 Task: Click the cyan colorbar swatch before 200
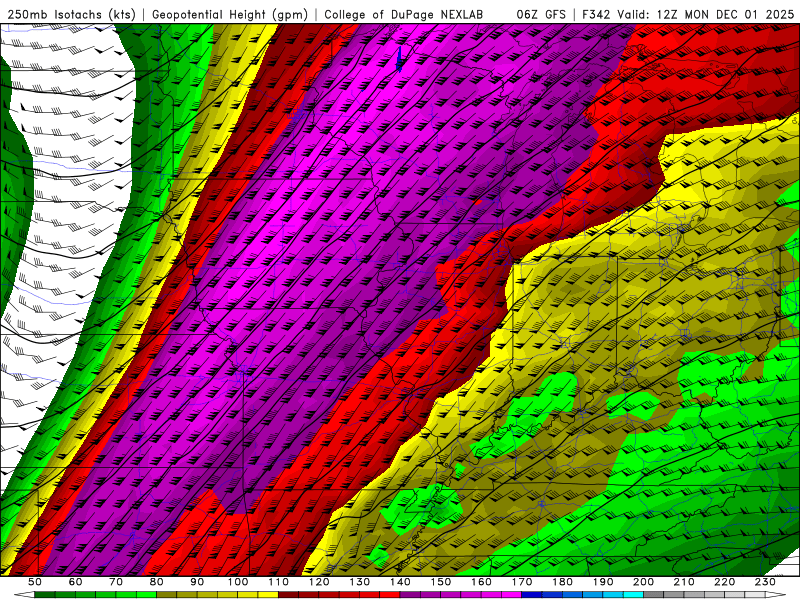coord(633,595)
